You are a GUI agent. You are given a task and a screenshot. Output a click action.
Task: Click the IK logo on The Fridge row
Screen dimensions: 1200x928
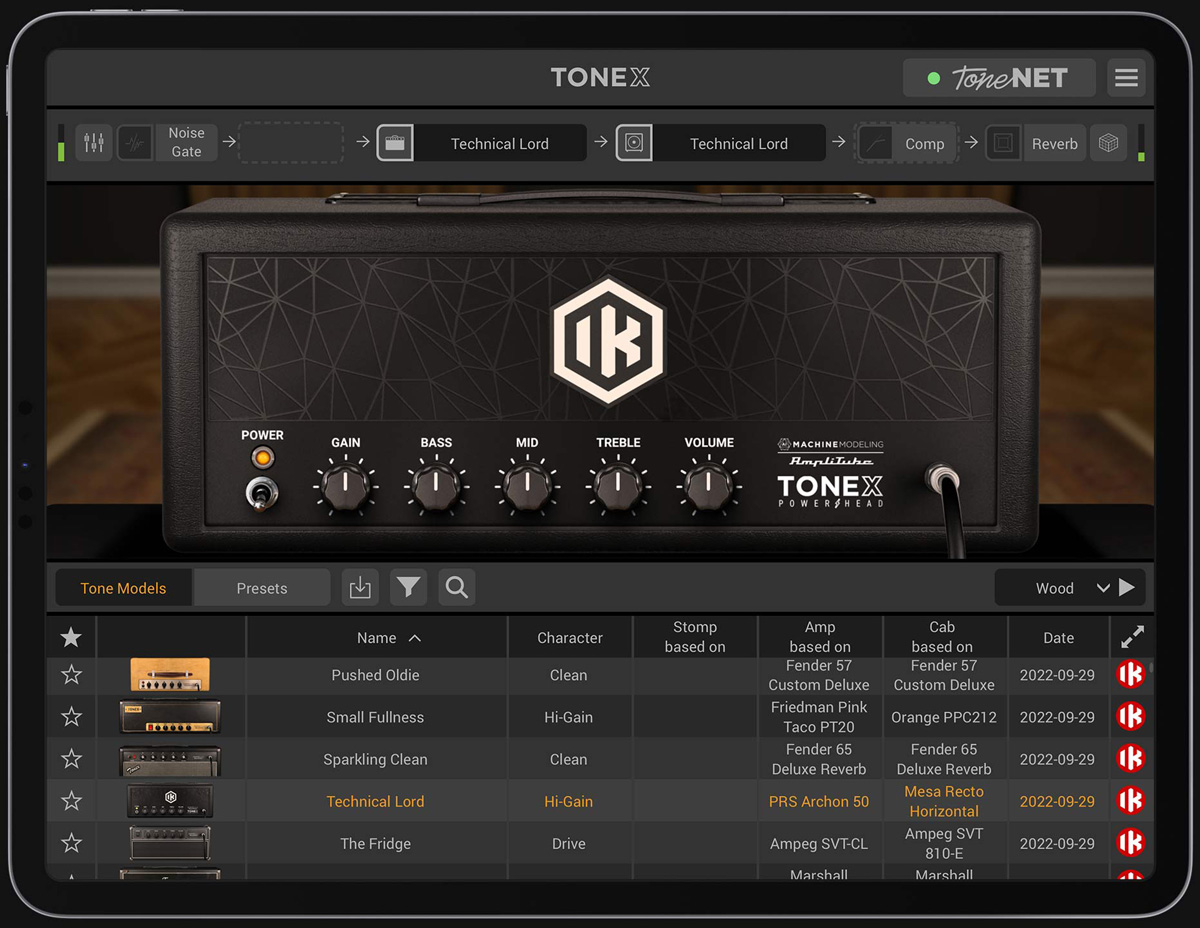(x=1131, y=843)
